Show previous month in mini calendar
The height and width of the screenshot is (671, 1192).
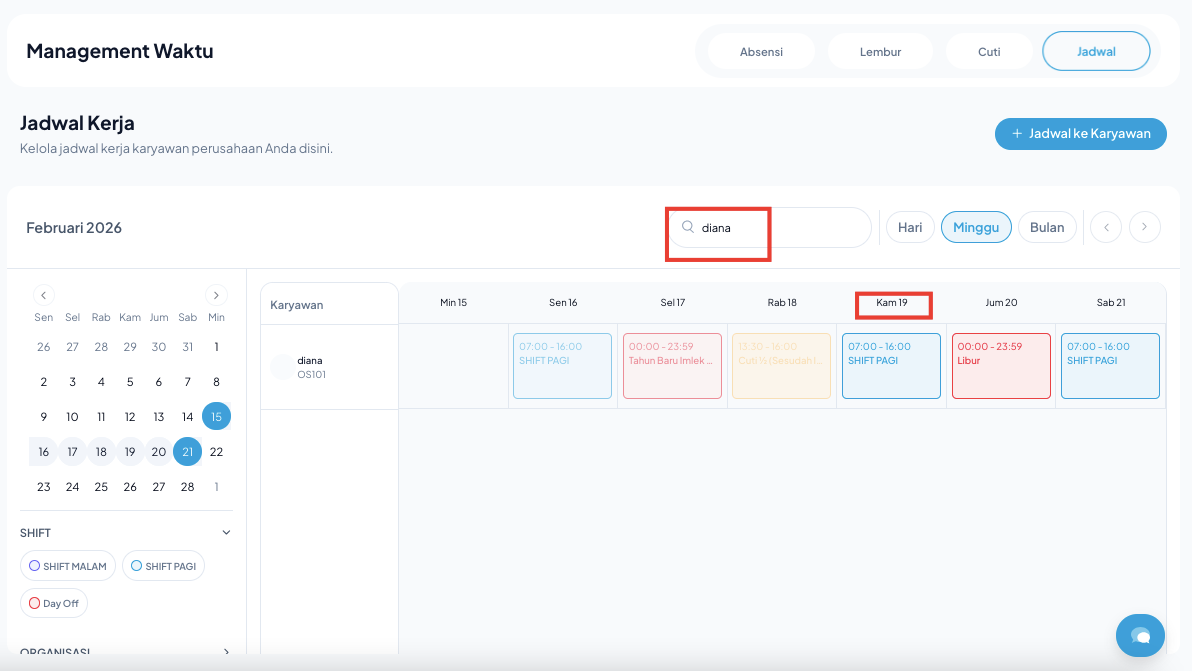43,295
